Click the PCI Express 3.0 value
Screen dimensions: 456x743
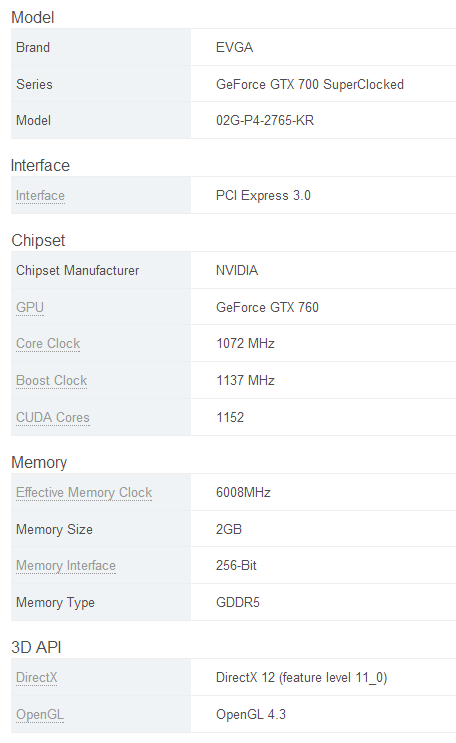(x=263, y=196)
